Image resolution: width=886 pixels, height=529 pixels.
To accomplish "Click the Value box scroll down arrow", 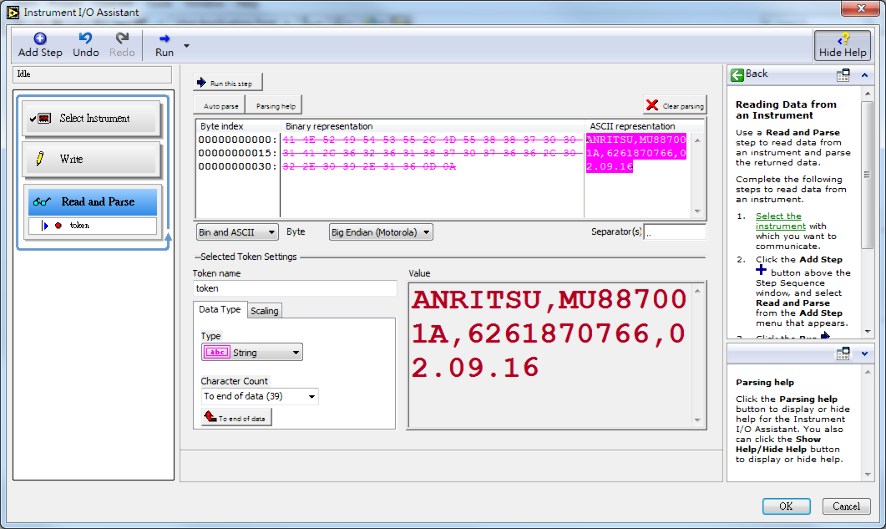I will point(698,420).
